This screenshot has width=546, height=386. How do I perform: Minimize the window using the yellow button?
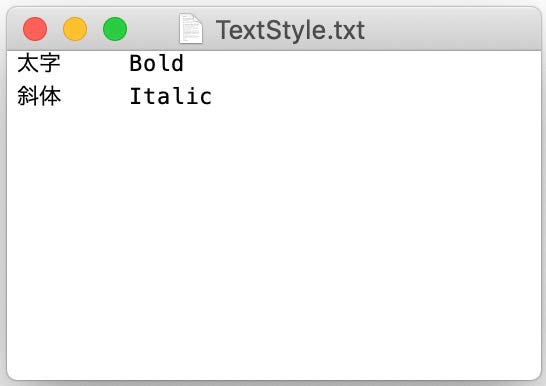tap(75, 29)
